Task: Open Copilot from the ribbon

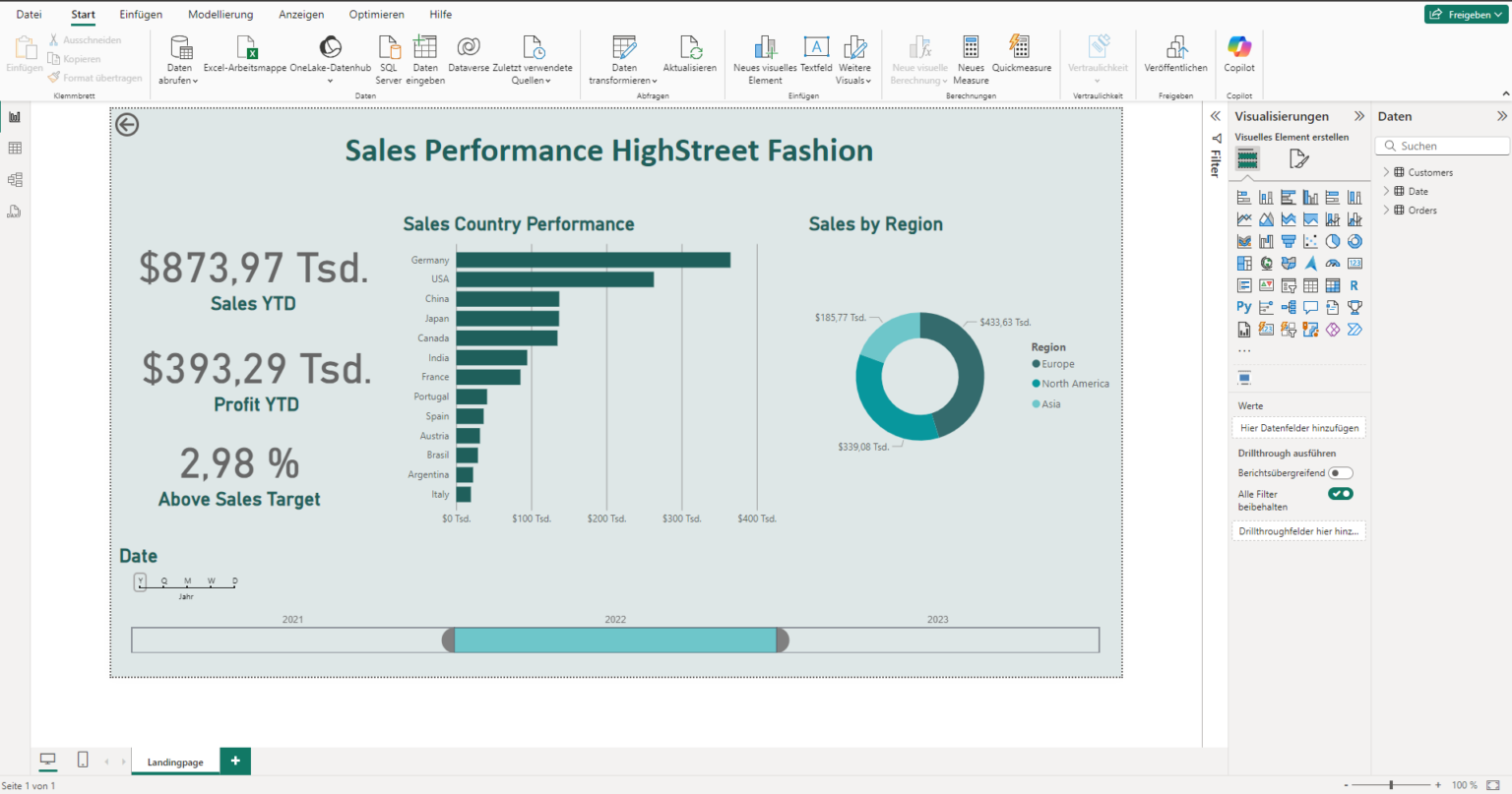Action: 1239,46
